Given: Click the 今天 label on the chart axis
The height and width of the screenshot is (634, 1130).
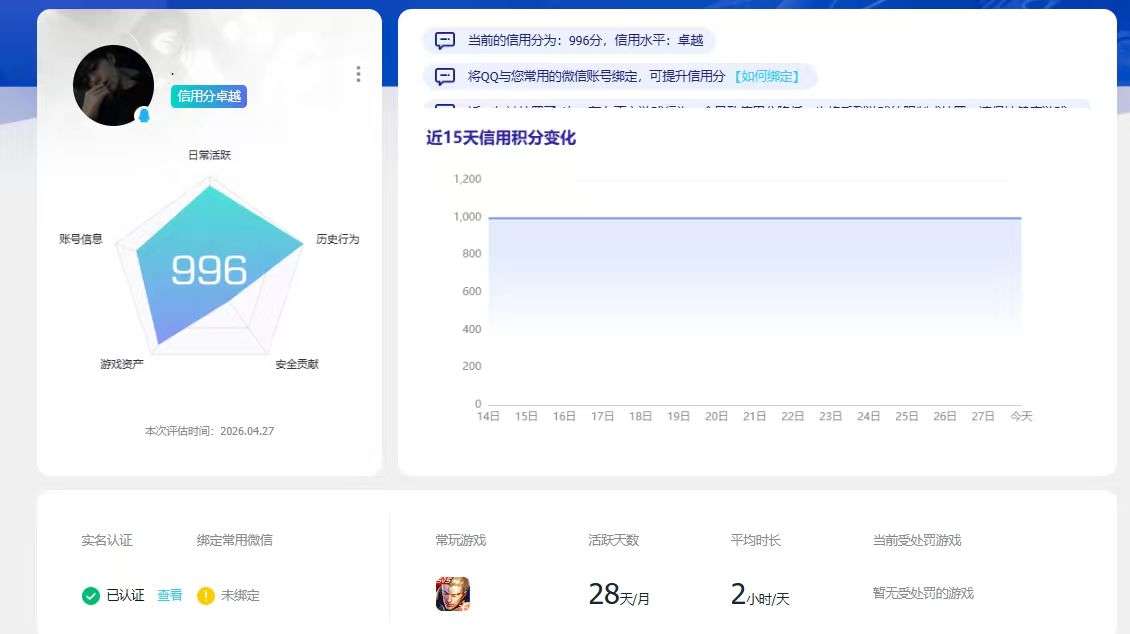Looking at the screenshot, I should click(x=1022, y=416).
